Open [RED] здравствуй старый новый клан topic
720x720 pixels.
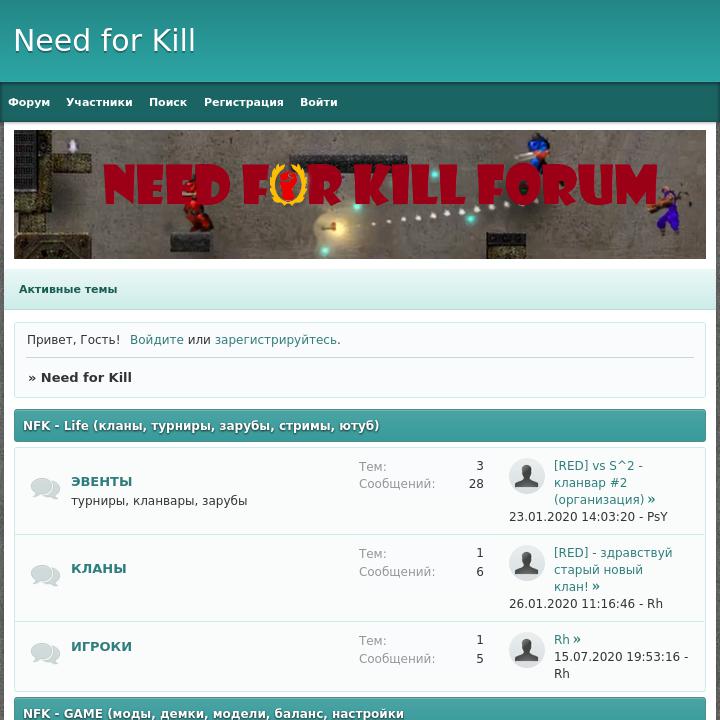(x=613, y=569)
